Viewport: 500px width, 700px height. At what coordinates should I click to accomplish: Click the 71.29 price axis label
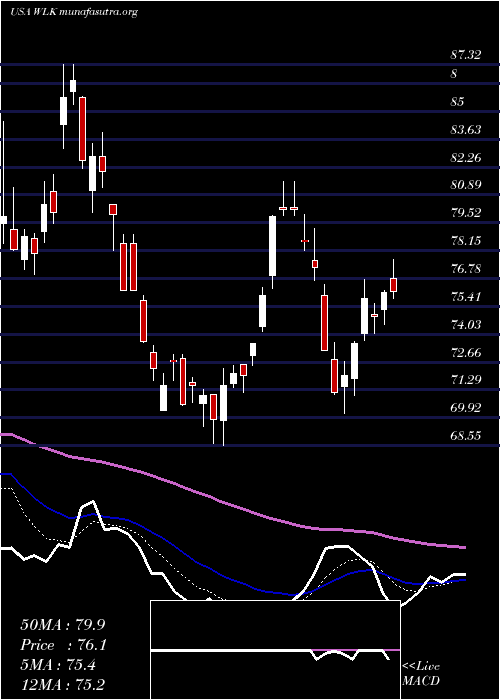[x=466, y=380]
